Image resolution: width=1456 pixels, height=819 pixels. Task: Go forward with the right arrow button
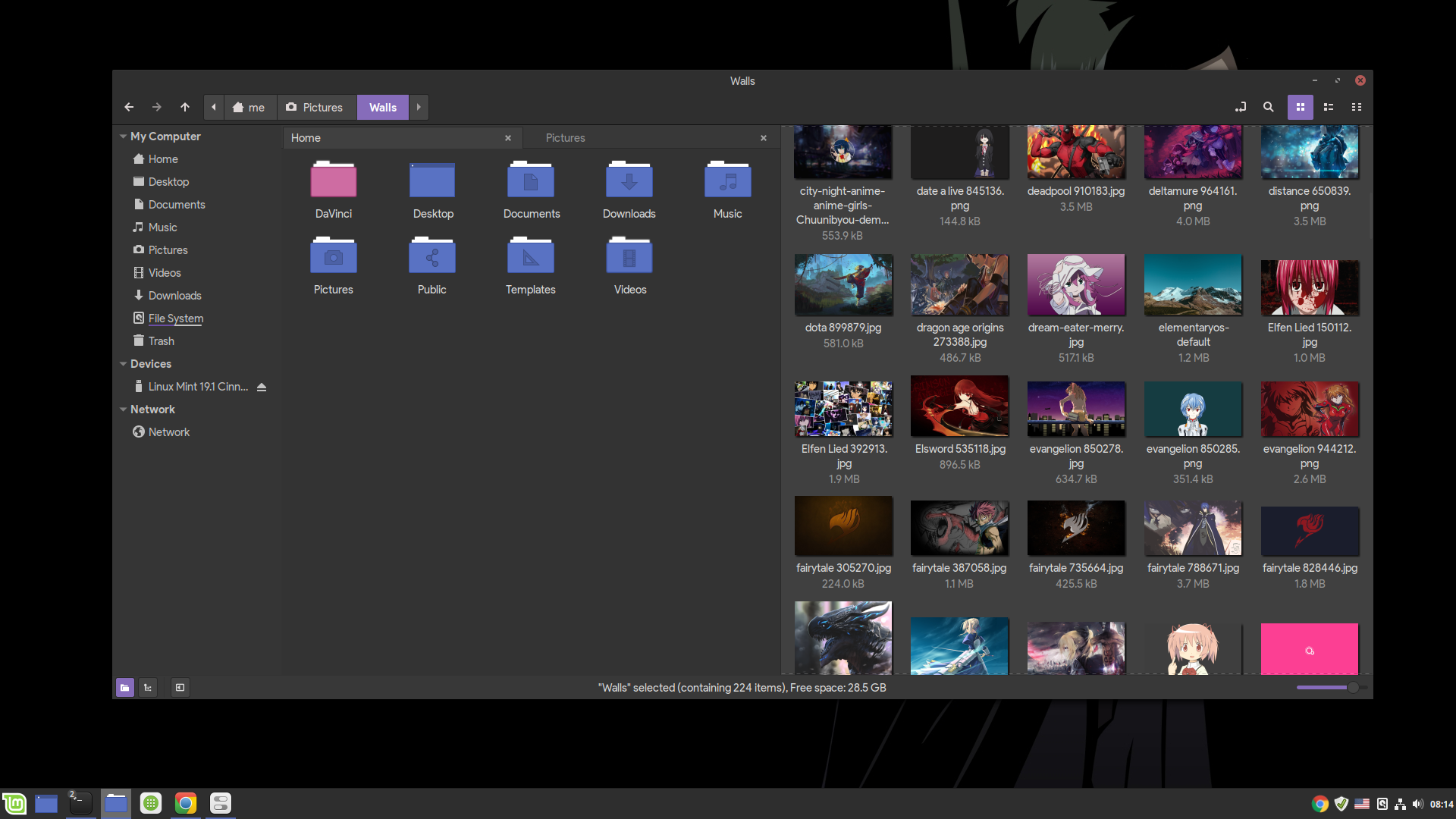pyautogui.click(x=157, y=107)
